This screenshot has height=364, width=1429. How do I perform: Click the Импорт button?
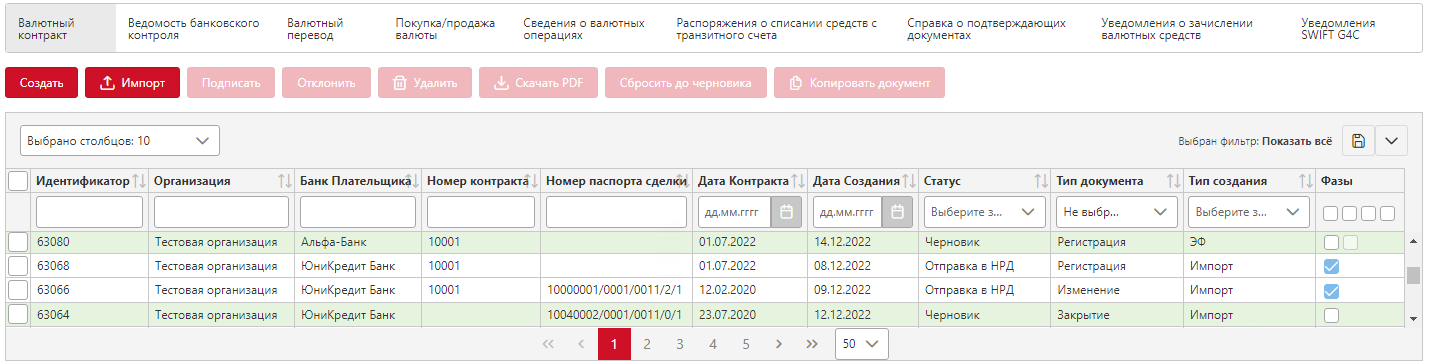pos(132,83)
